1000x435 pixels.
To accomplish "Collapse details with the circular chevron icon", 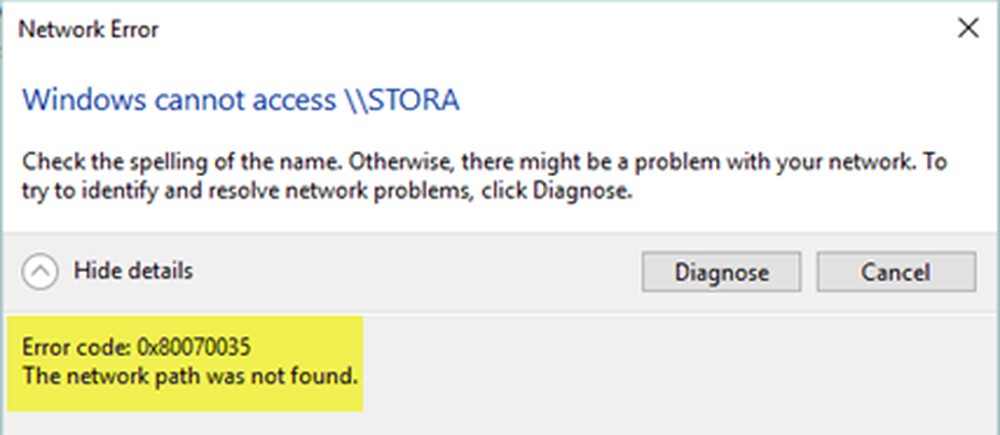I will click(39, 271).
